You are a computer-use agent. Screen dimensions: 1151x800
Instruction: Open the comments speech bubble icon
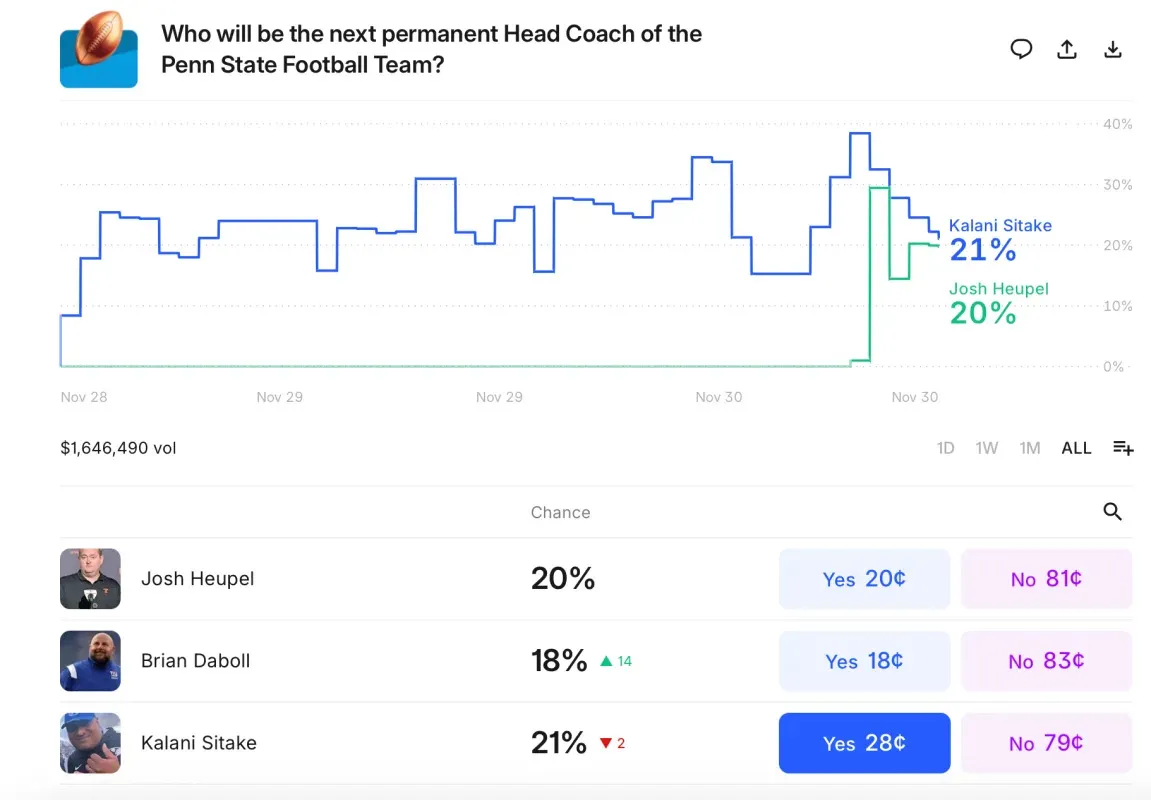point(1021,49)
